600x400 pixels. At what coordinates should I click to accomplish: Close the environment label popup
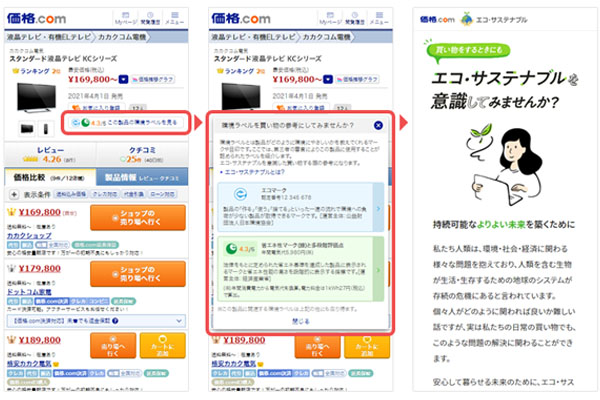(x=378, y=125)
